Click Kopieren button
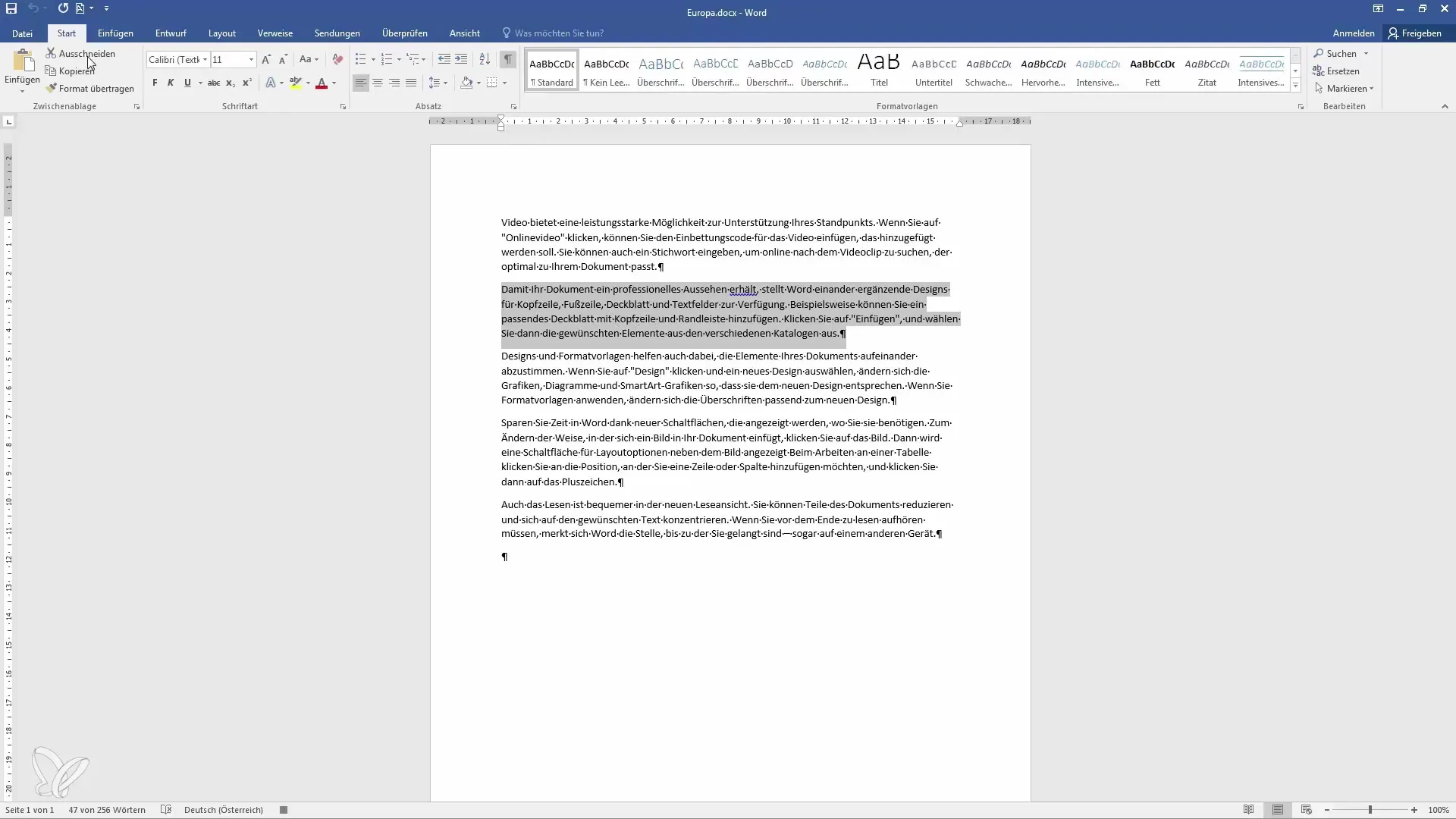Screen dimensions: 1456x819 click(x=71, y=71)
